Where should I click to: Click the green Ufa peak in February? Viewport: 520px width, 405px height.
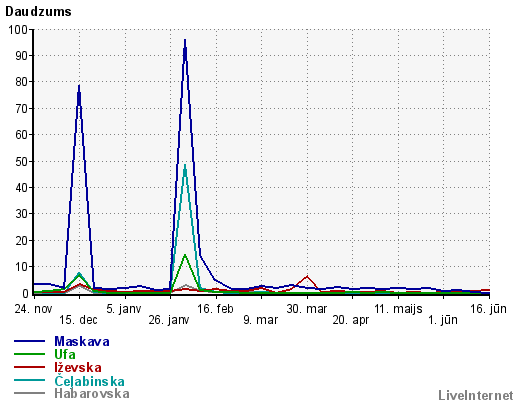(185, 255)
